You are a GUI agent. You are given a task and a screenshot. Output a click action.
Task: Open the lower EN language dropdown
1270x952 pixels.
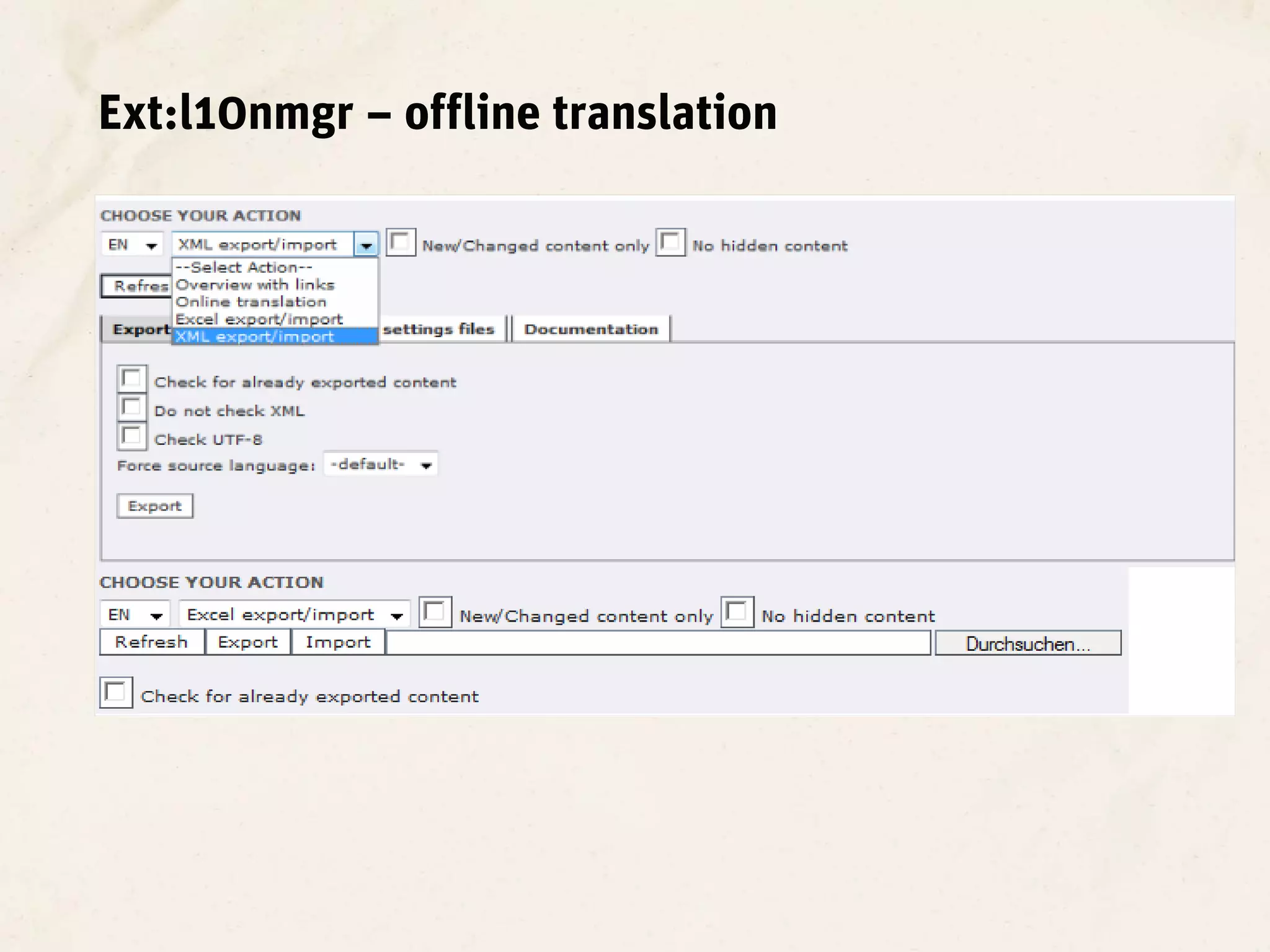(x=135, y=615)
